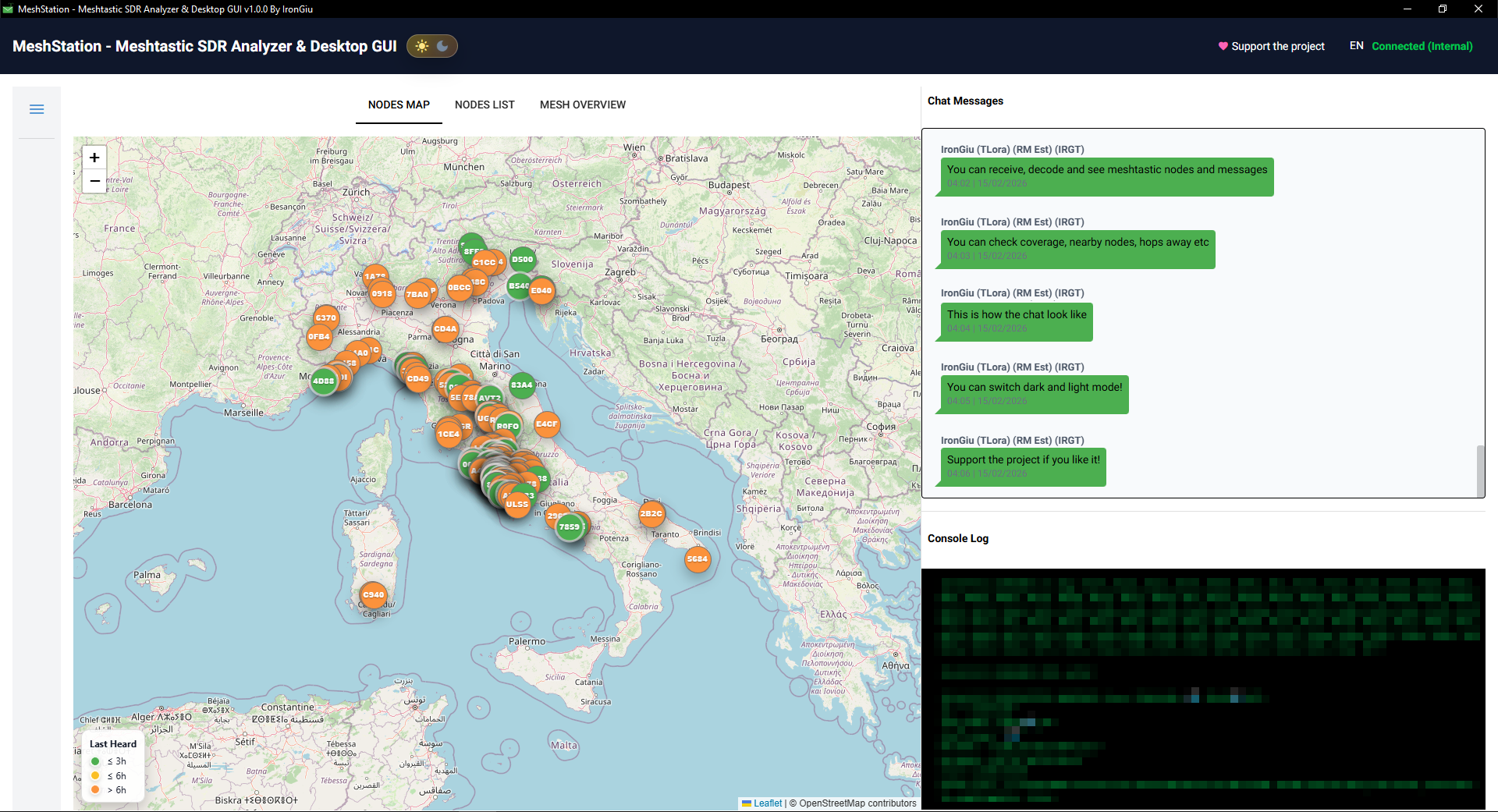Select the Nodes Map tab

(399, 105)
